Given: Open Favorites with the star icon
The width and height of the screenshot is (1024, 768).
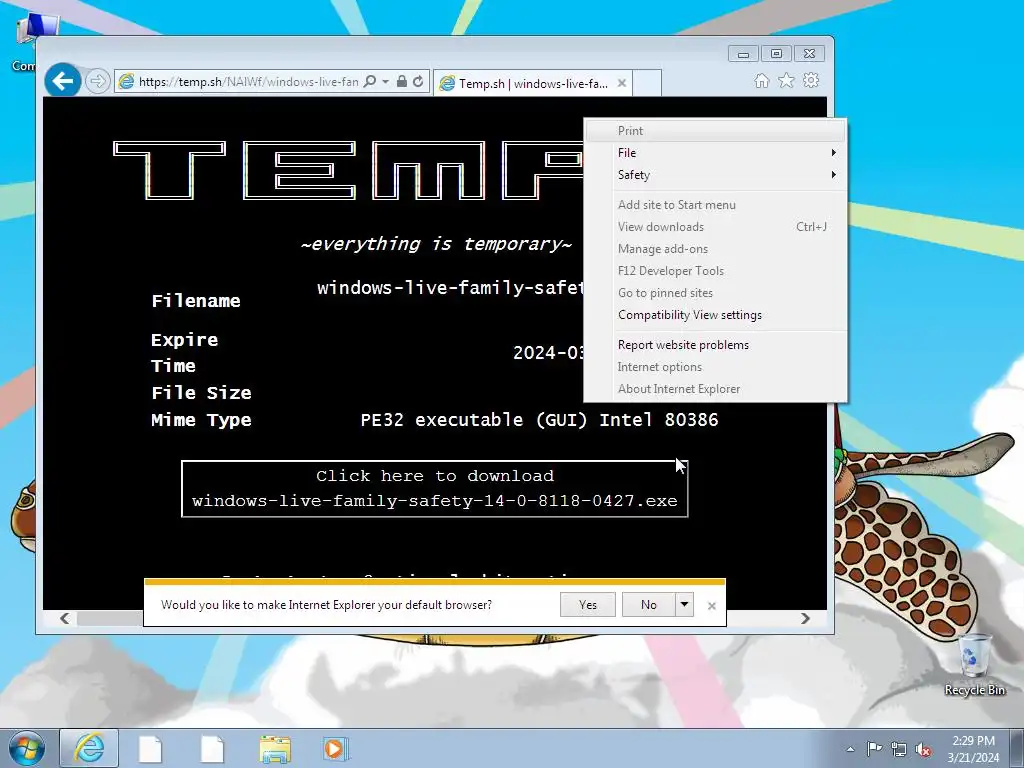Looking at the screenshot, I should point(786,80).
